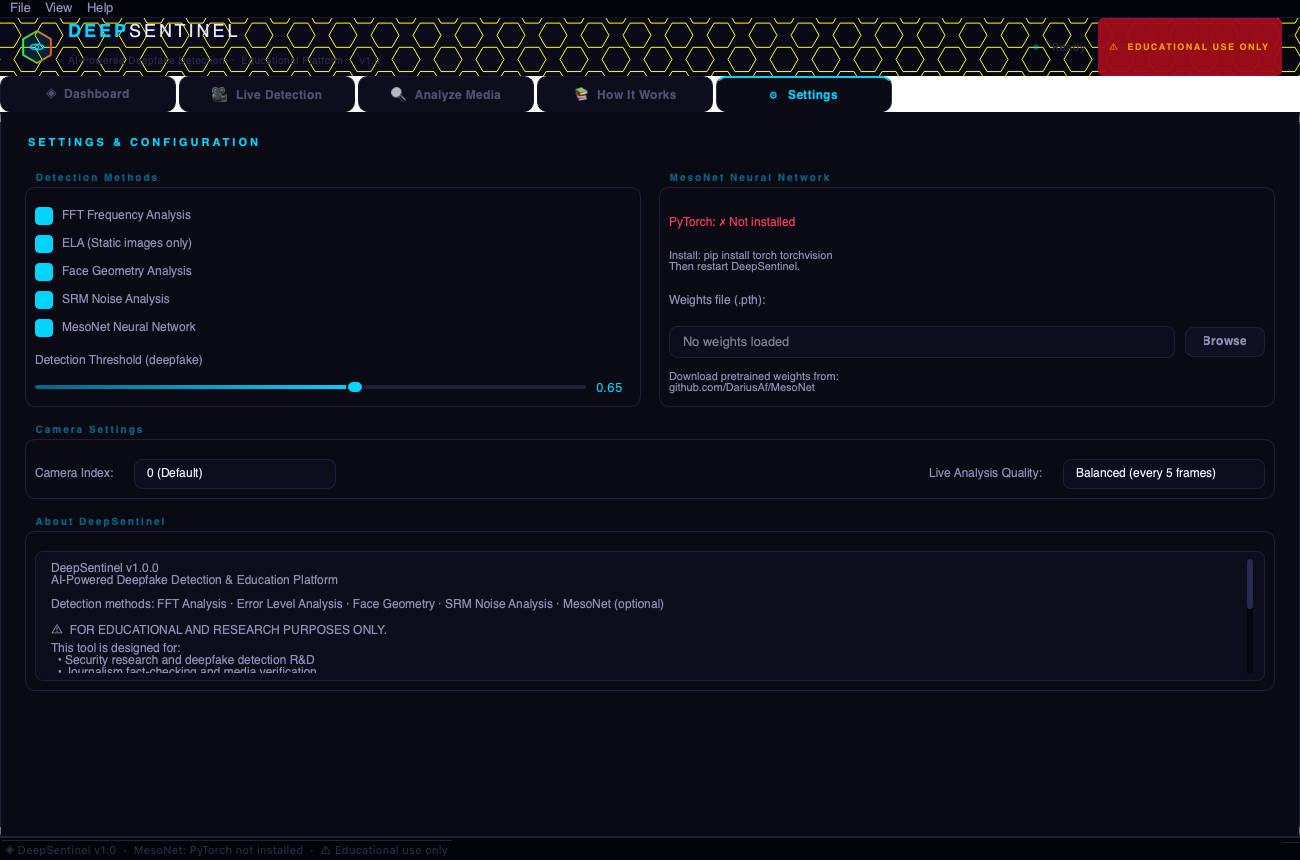Click 'DeepSentinel v1.0' in the status bar
The height and width of the screenshot is (860, 1300).
pos(67,850)
